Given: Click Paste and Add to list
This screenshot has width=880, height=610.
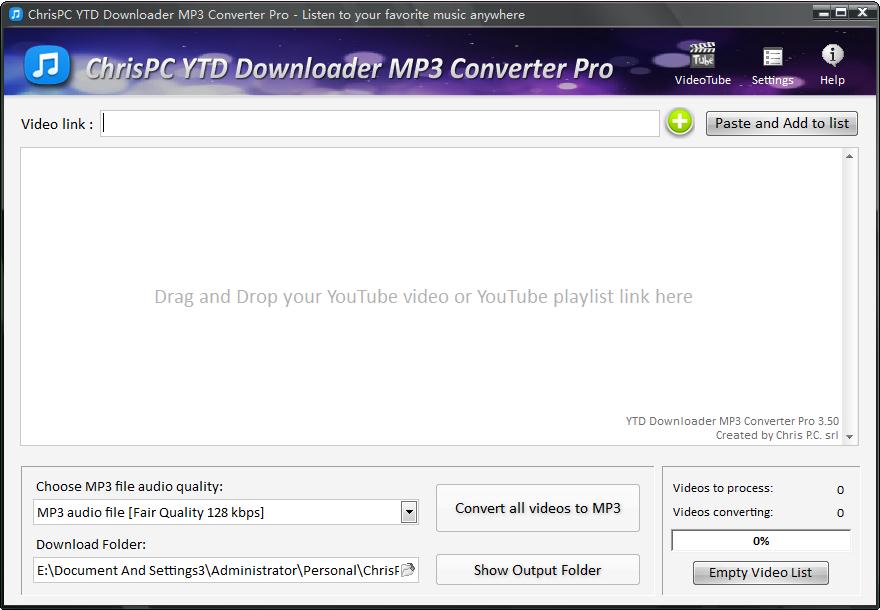Looking at the screenshot, I should pyautogui.click(x=781, y=123).
